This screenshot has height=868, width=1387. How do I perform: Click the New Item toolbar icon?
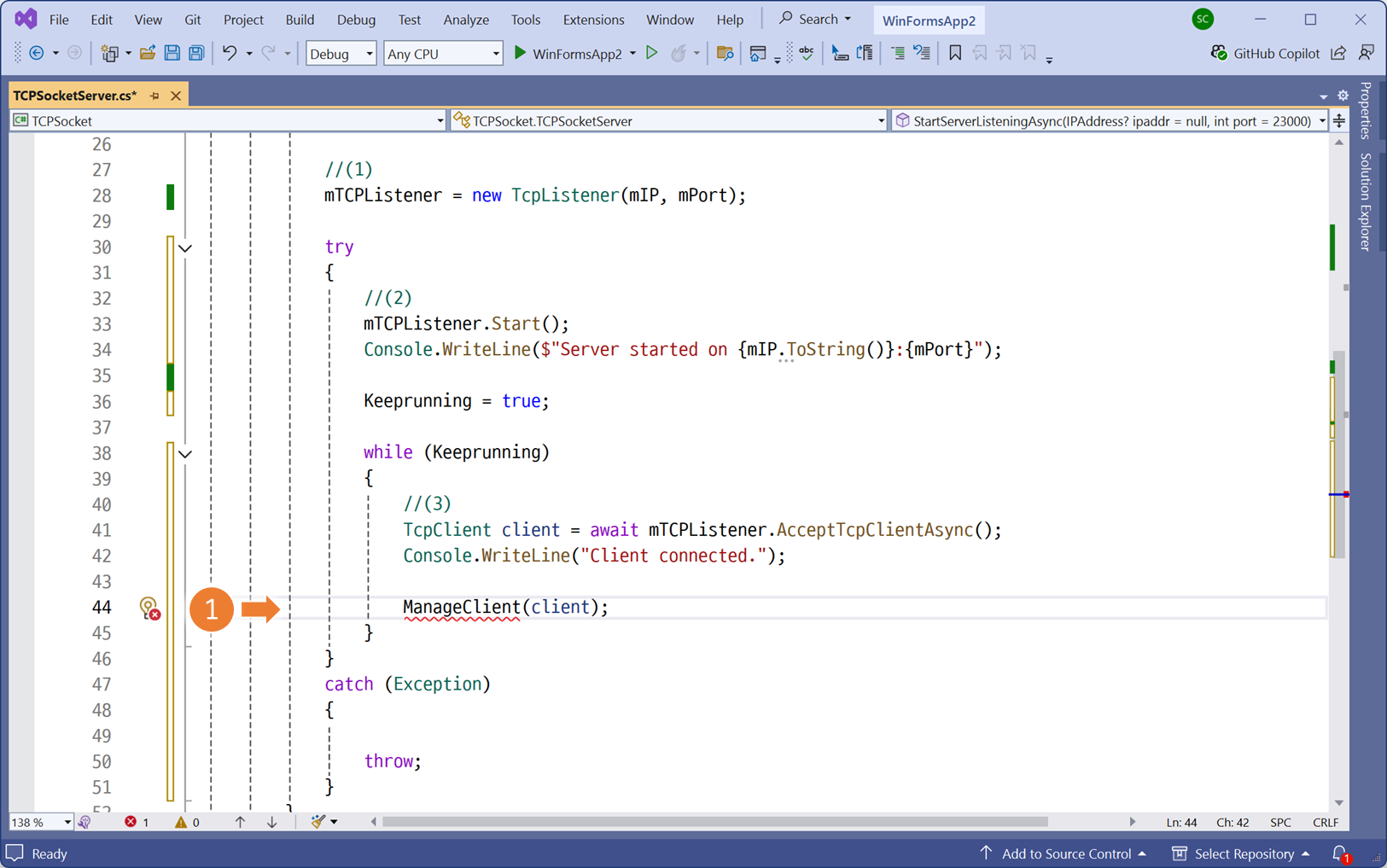pos(109,53)
